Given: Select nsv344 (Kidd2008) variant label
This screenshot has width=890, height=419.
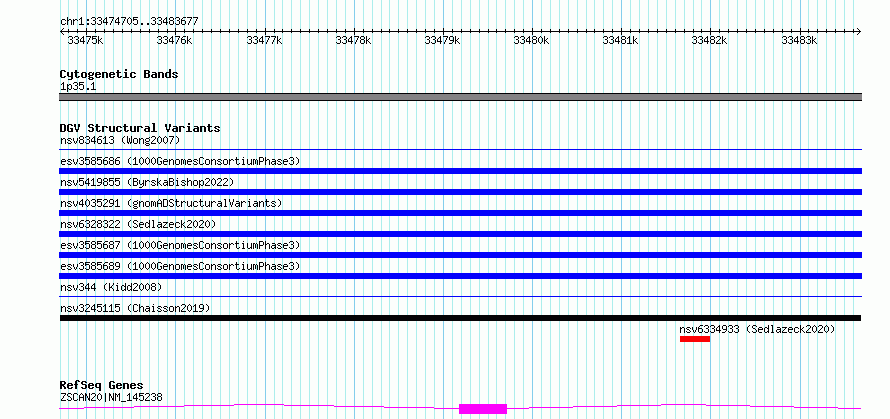Looking at the screenshot, I should coord(111,287).
